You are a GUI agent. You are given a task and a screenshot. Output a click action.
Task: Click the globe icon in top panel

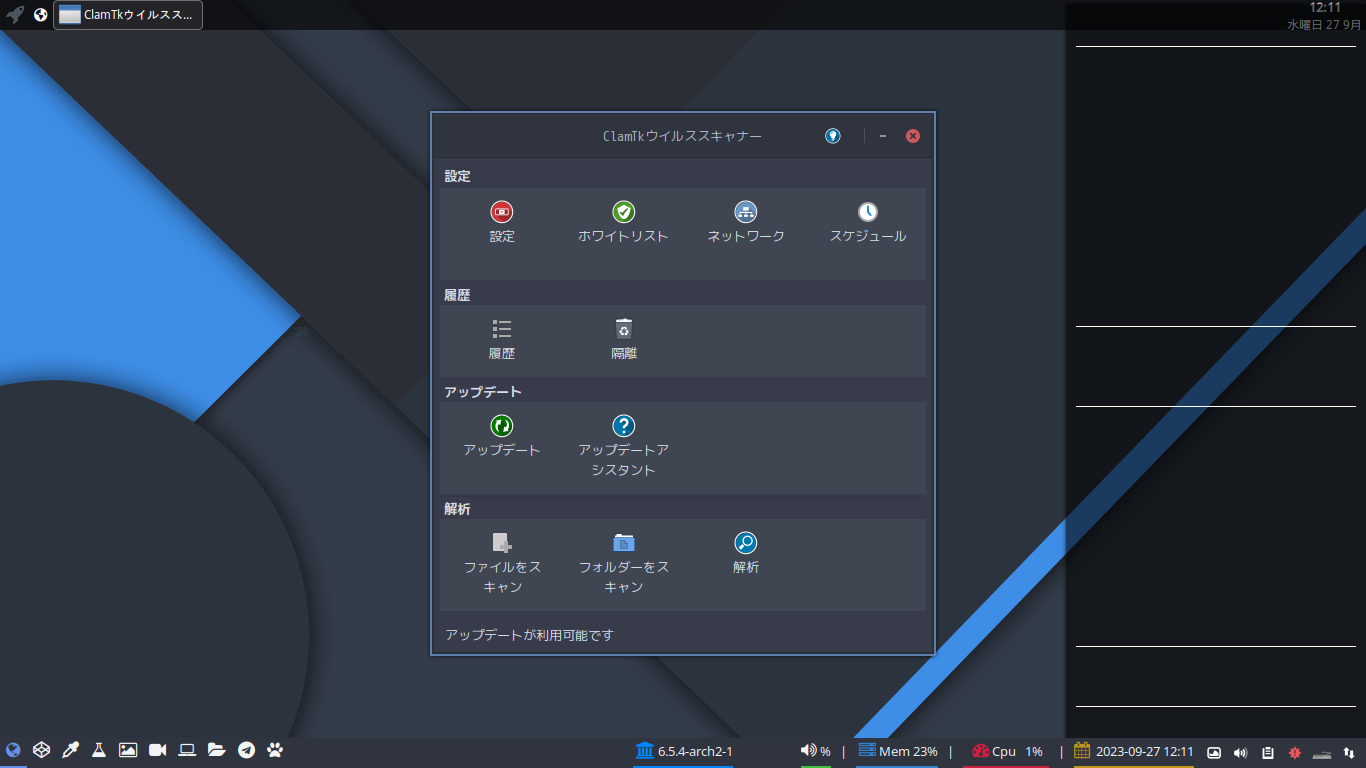41,15
